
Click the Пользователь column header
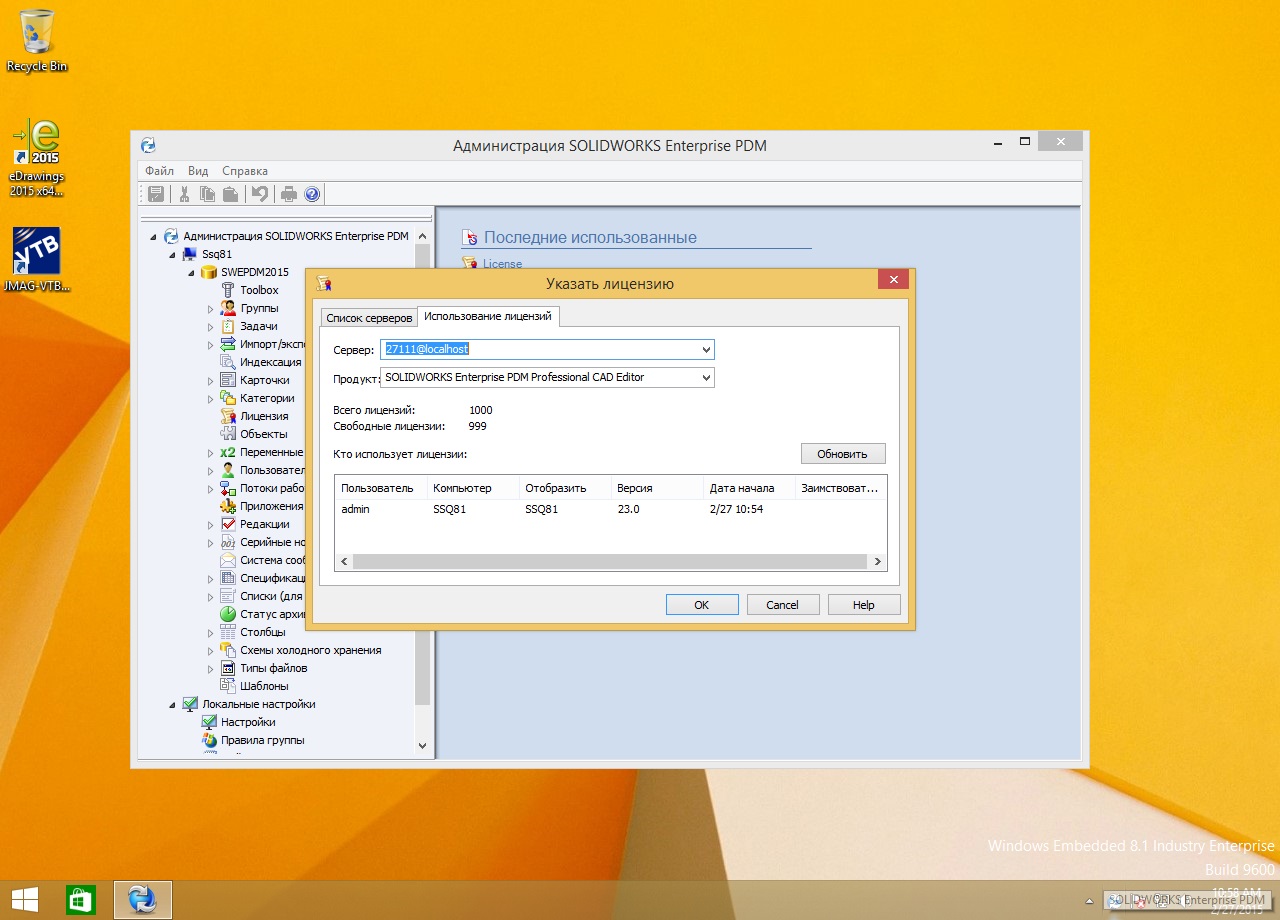380,488
